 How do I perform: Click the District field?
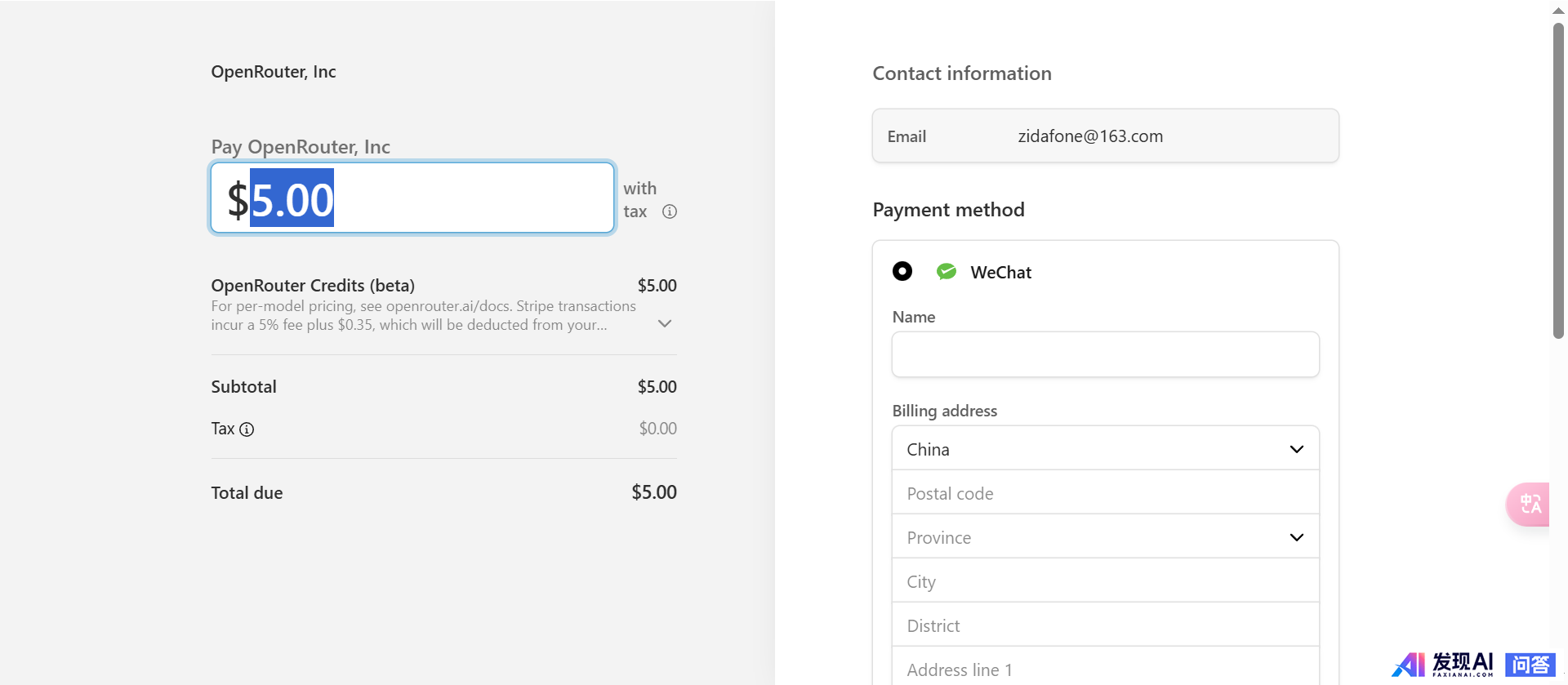point(1106,625)
